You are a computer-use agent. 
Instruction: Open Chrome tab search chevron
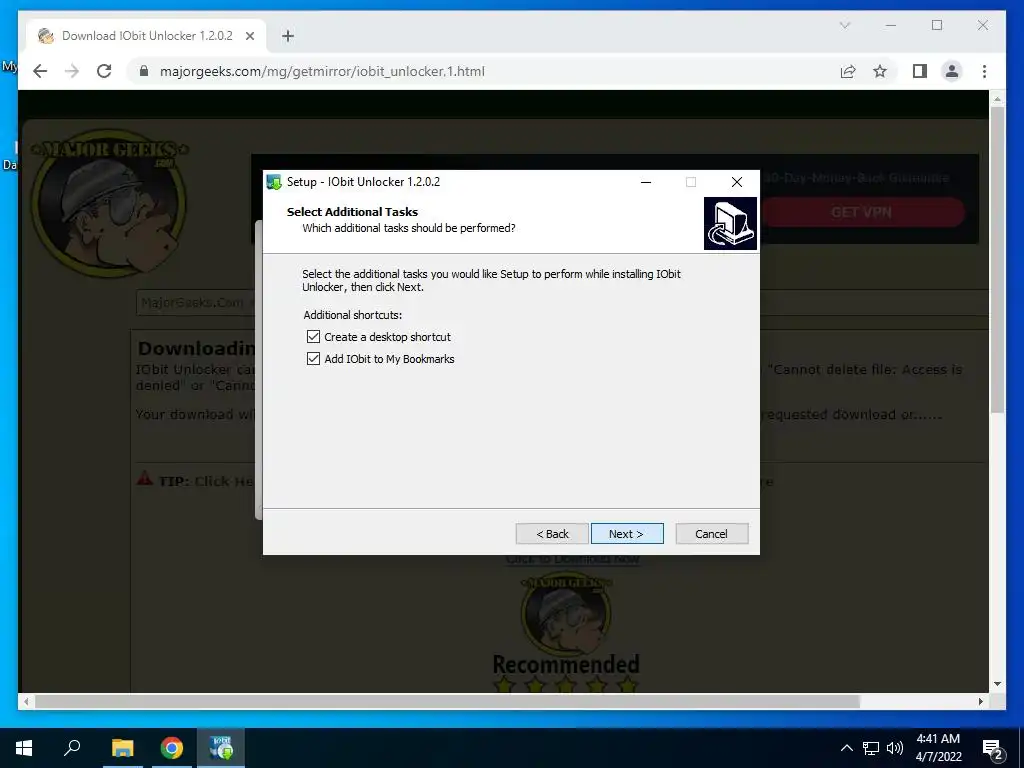844,25
